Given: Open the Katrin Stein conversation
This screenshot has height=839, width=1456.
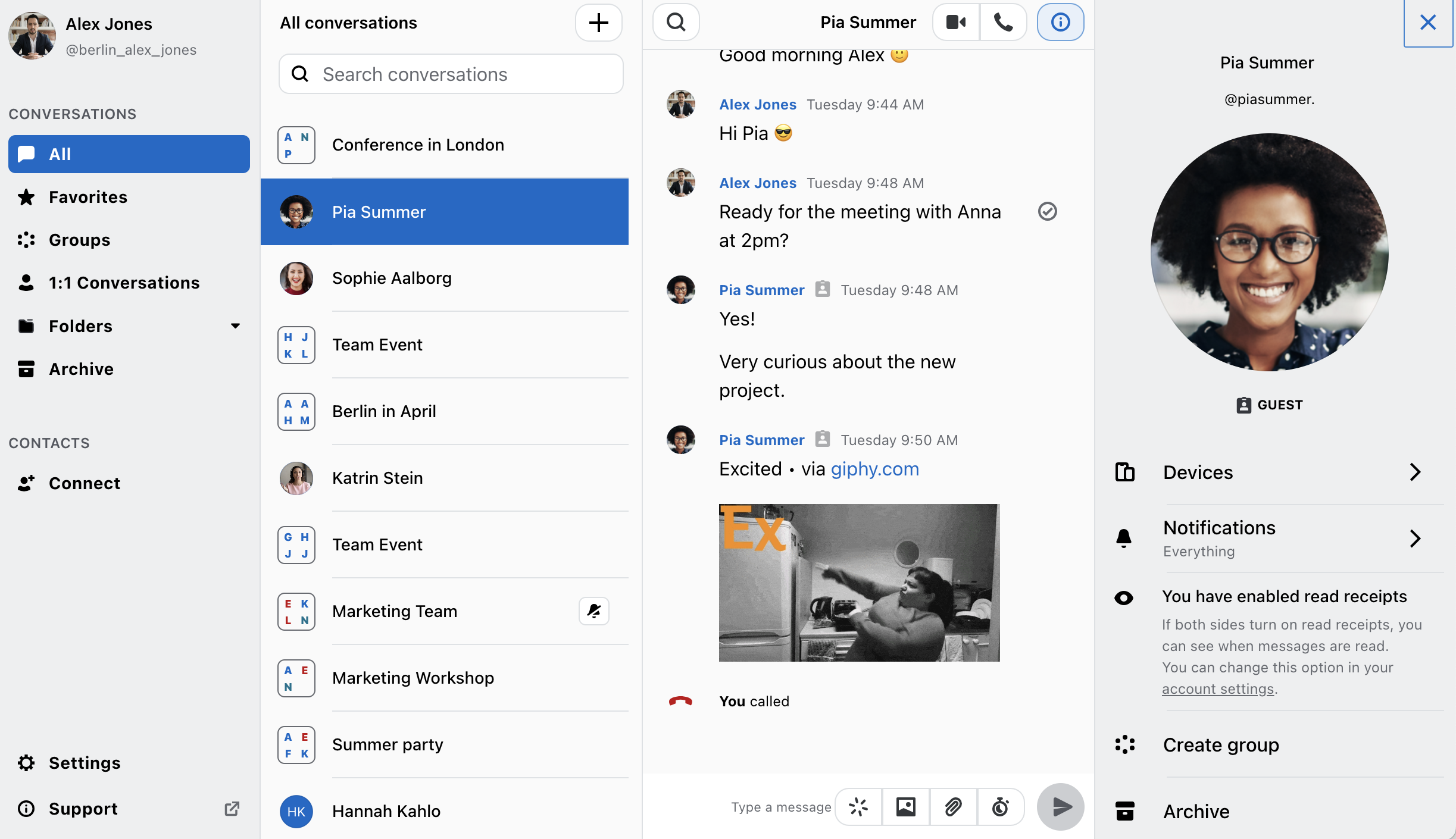Looking at the screenshot, I should coord(445,478).
